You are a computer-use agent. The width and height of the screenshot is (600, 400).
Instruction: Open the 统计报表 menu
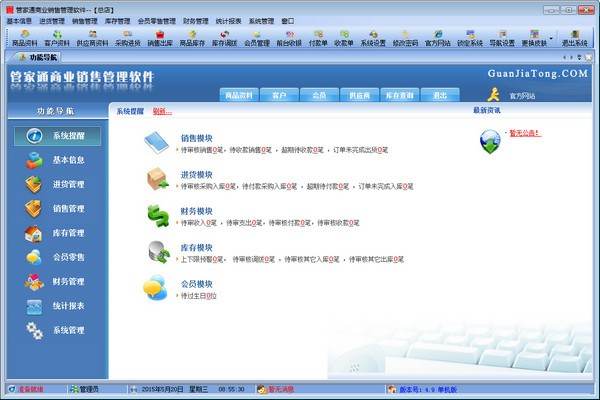[x=228, y=21]
